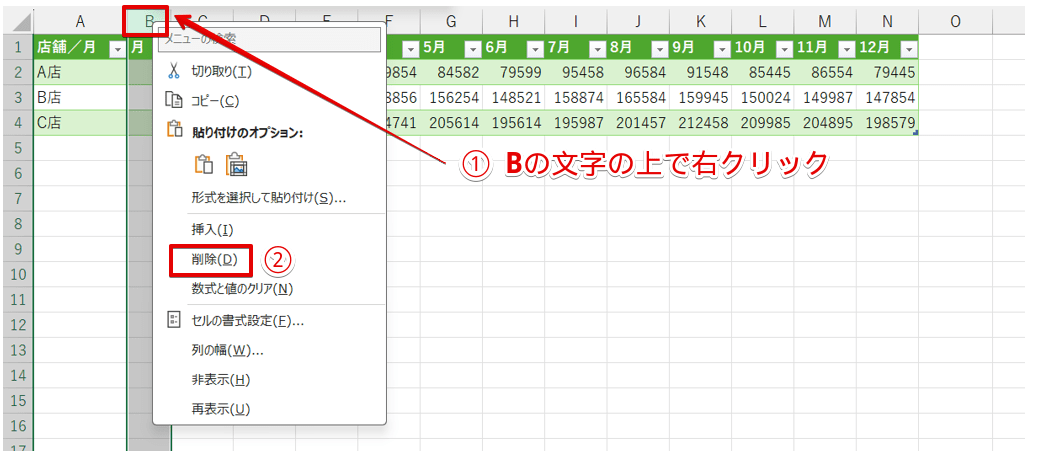
Task: Click cell with value 195614
Action: (513, 123)
